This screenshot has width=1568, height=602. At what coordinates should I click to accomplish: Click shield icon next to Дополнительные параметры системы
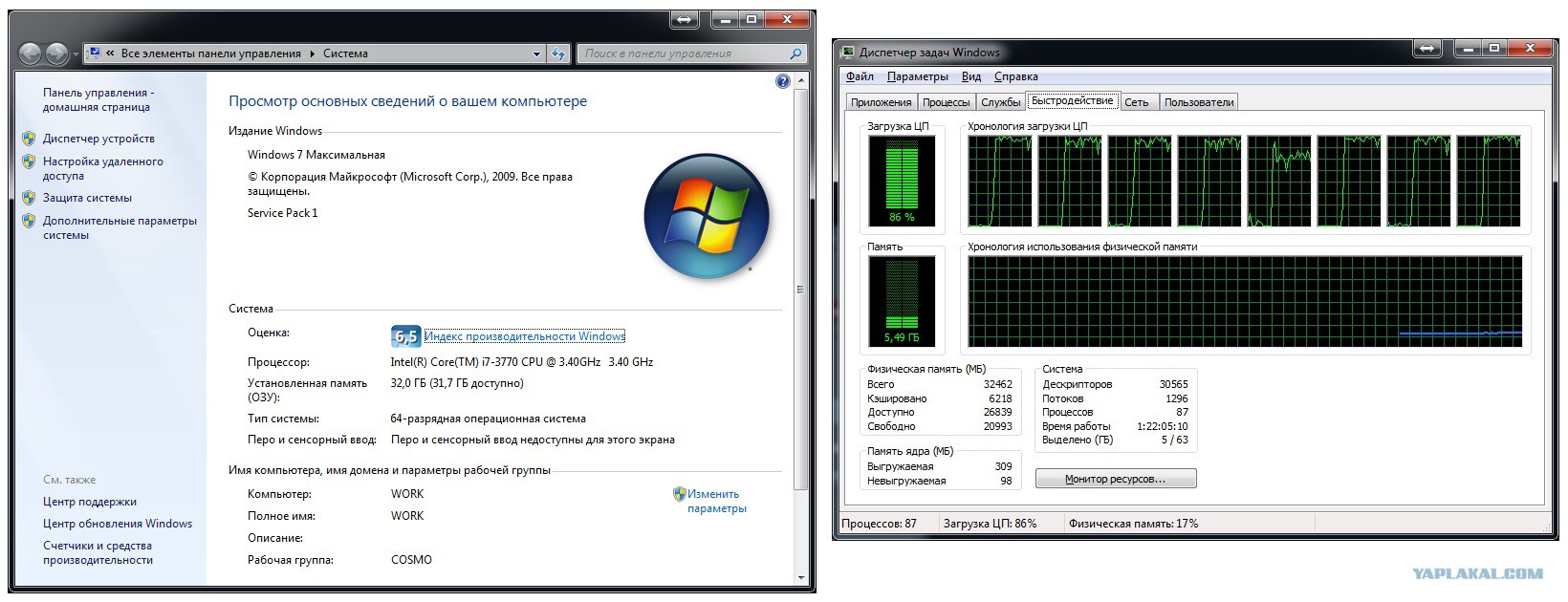coord(29,221)
